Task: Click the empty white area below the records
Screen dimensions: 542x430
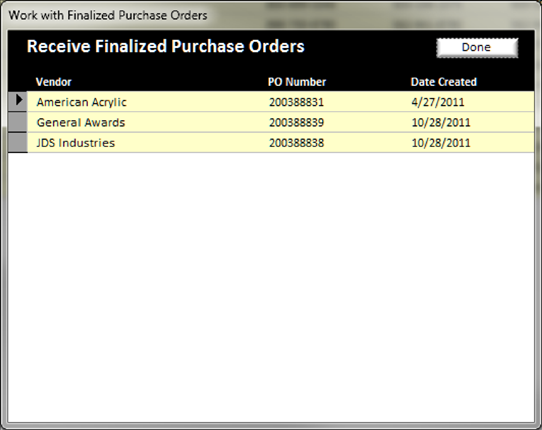Action: pos(271,287)
